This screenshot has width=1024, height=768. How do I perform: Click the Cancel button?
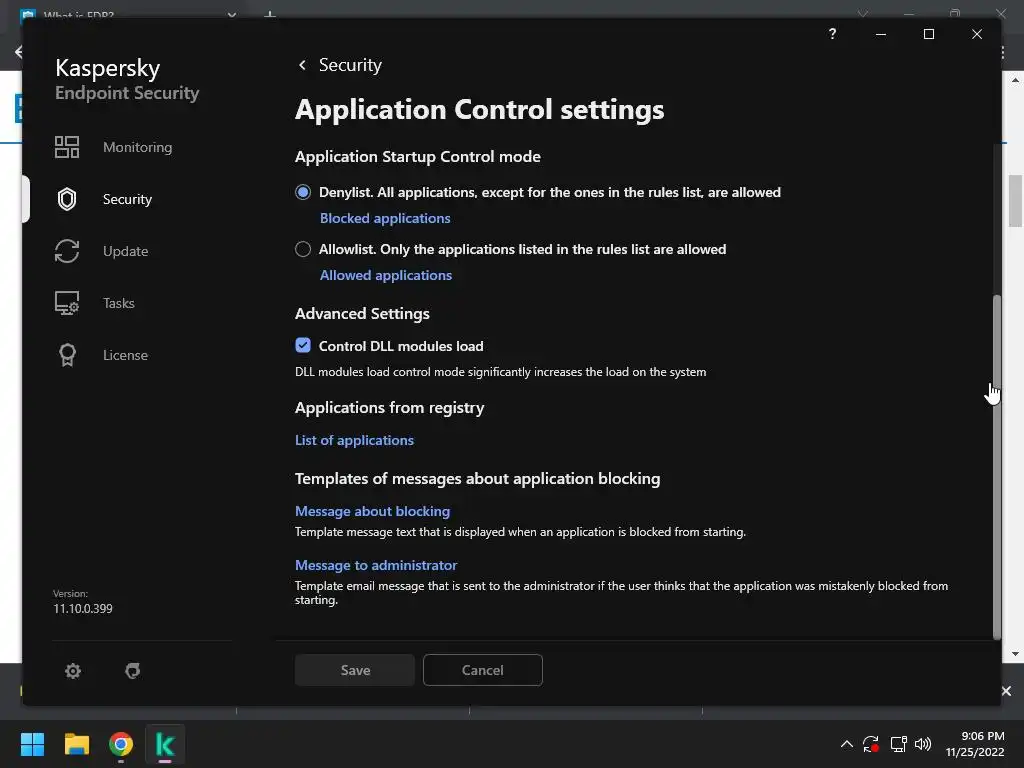point(483,670)
